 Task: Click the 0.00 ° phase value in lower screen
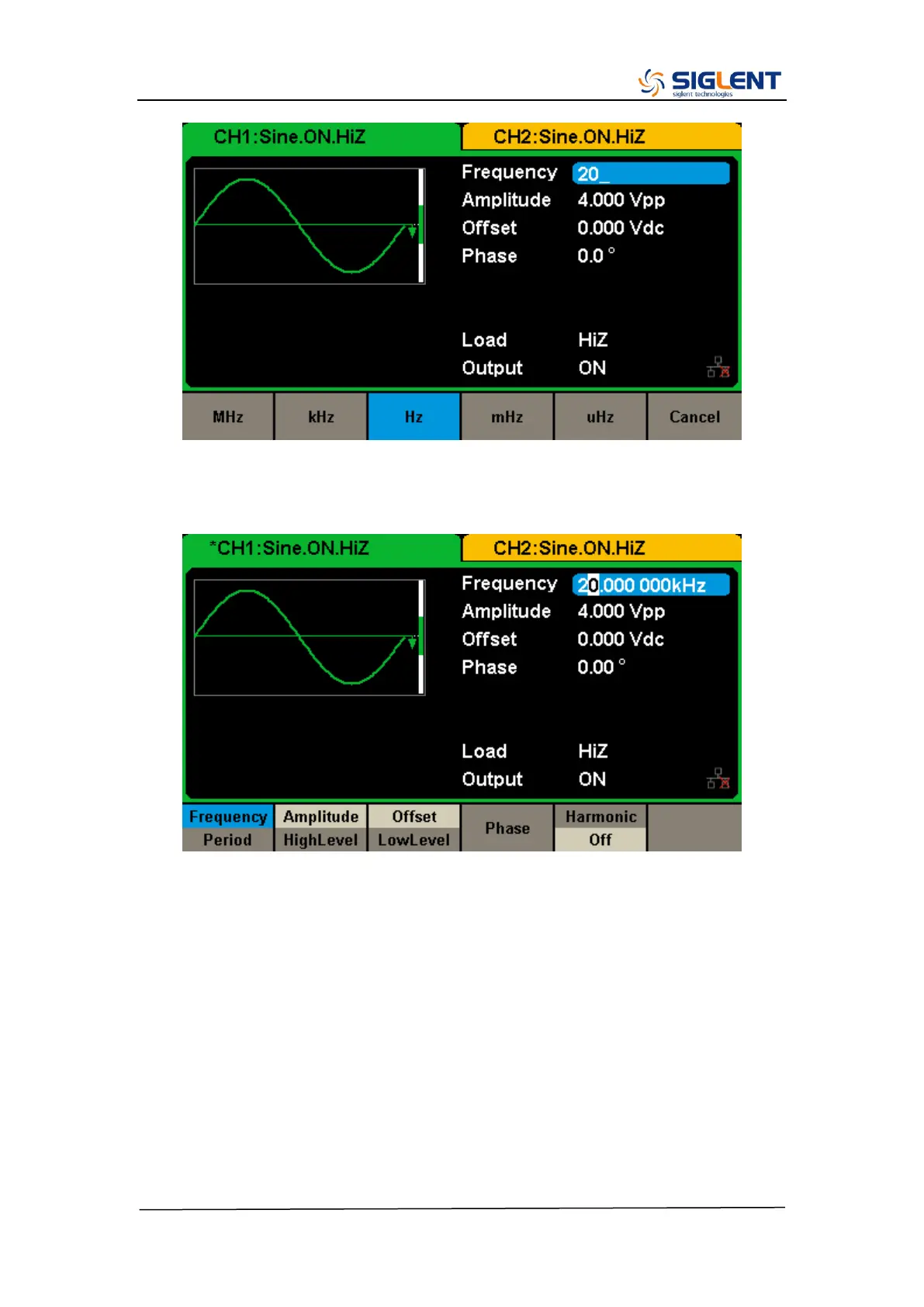click(601, 667)
